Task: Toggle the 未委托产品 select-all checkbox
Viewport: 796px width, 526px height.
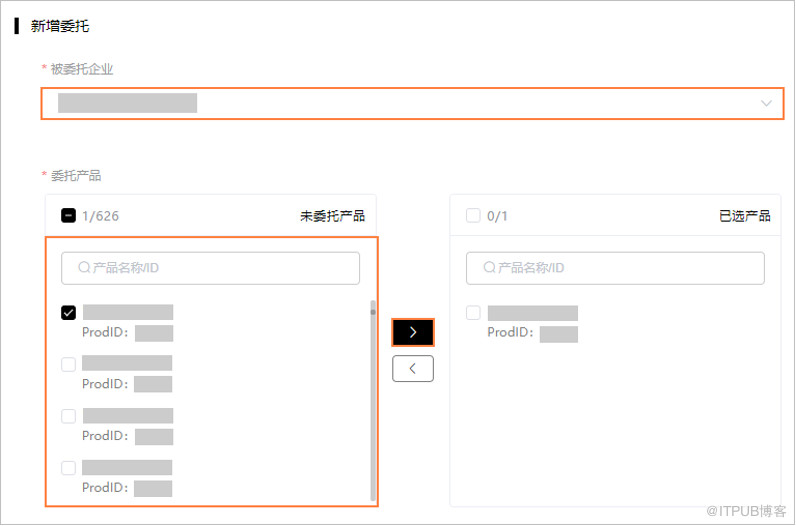Action: 69,216
